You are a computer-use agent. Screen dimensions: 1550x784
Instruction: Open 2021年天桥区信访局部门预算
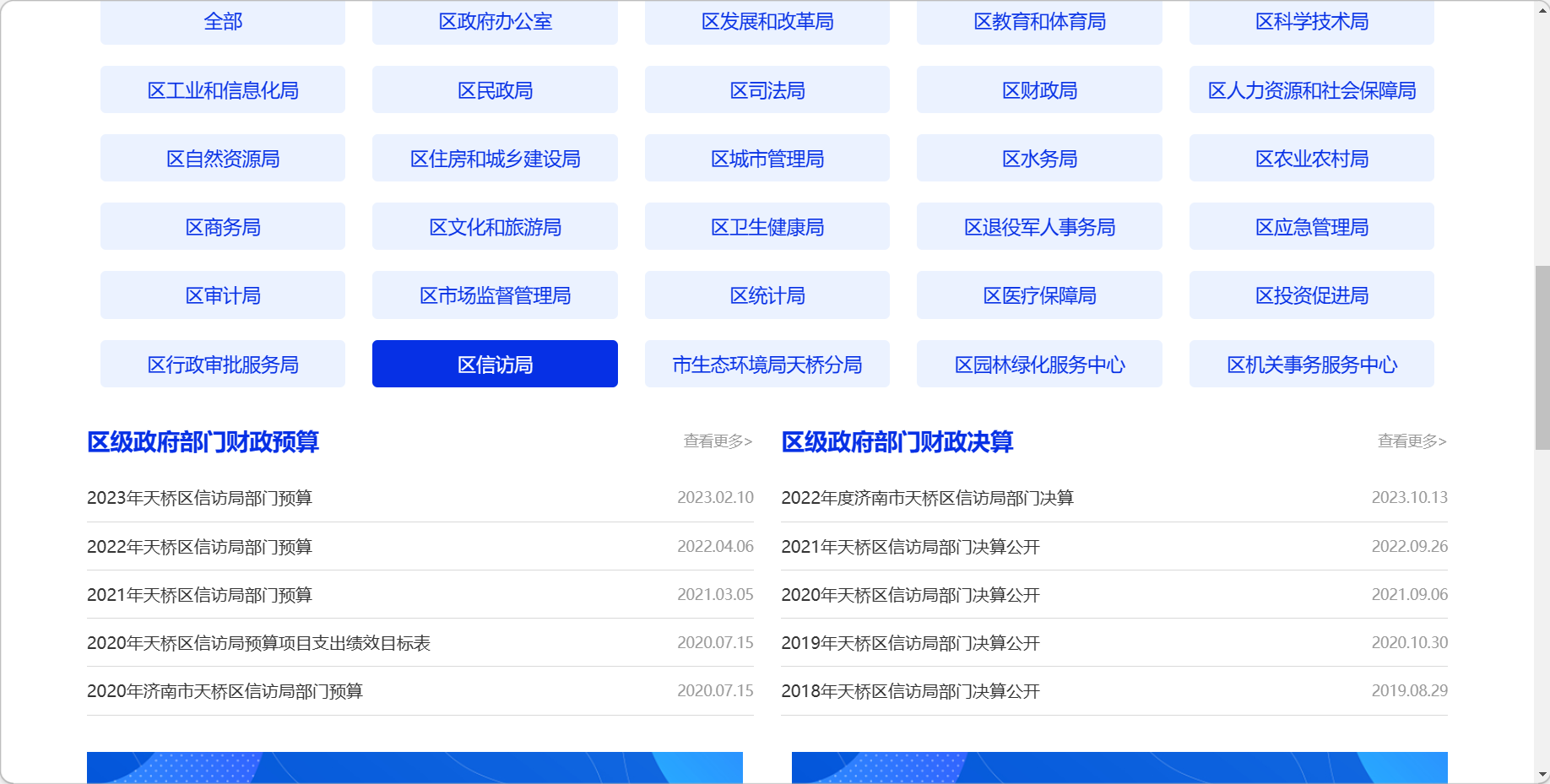[199, 595]
